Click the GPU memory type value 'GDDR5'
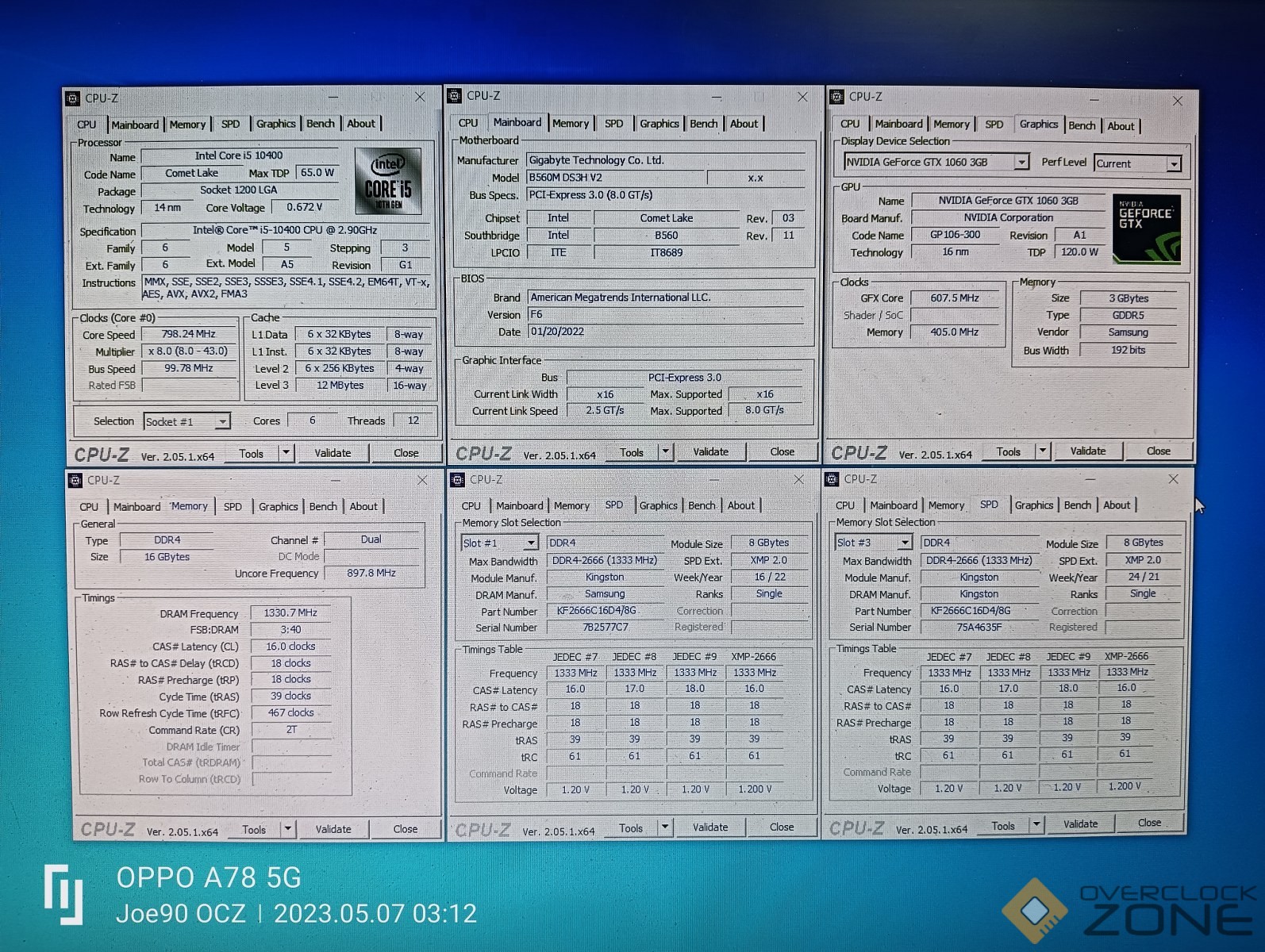 [x=1128, y=315]
